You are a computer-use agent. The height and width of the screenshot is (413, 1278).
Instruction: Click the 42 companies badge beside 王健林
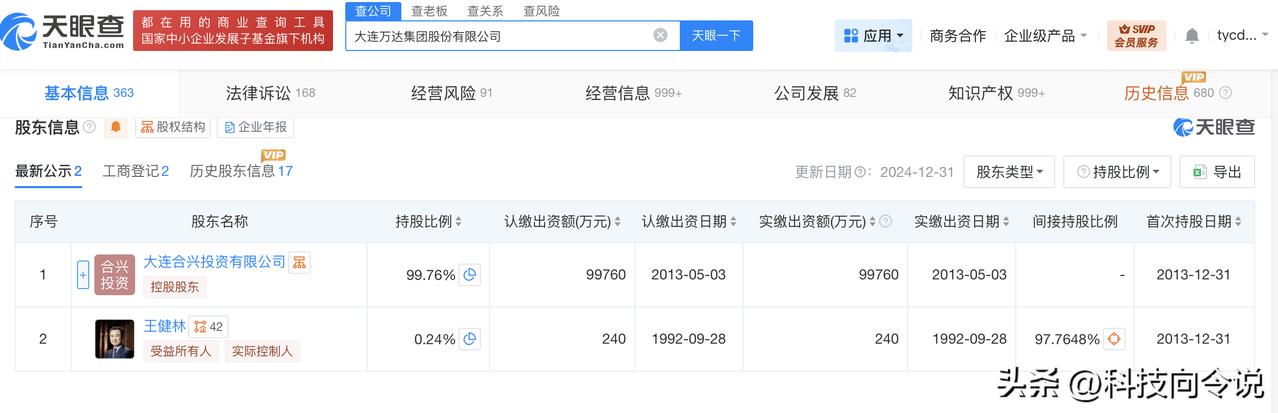pyautogui.click(x=209, y=326)
